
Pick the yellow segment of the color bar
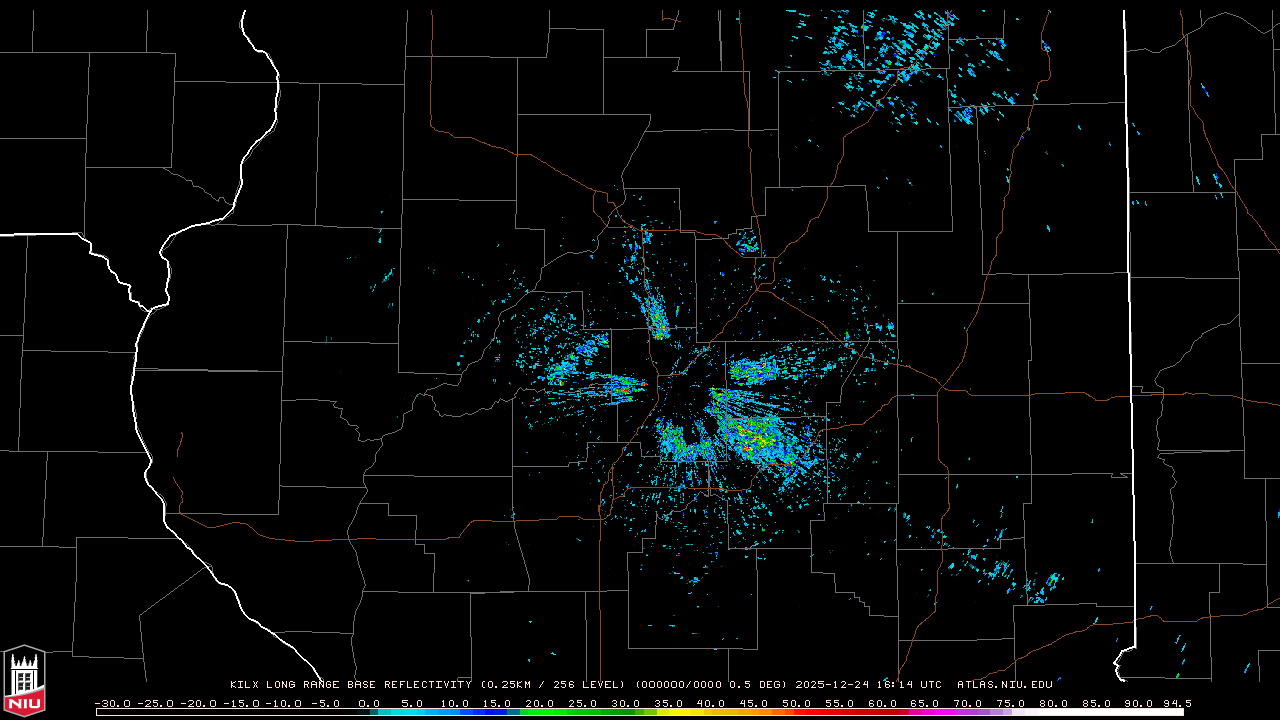tap(690, 712)
